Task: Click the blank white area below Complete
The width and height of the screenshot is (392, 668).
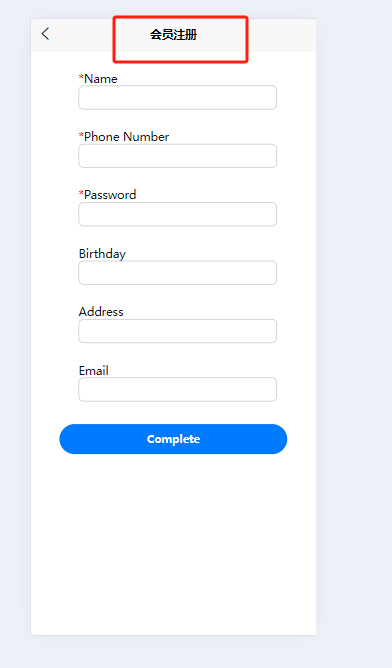Action: 173,544
